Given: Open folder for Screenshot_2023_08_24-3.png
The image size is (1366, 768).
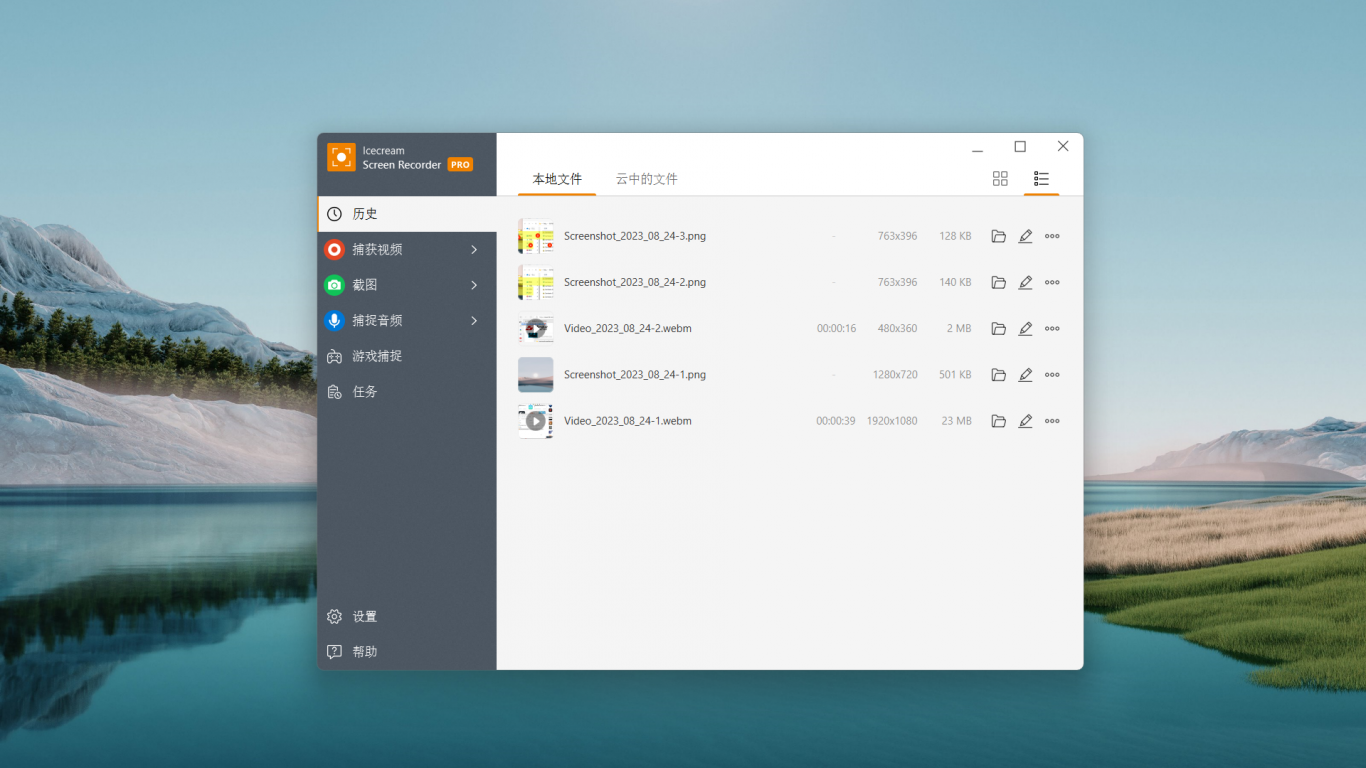Looking at the screenshot, I should 998,237.
